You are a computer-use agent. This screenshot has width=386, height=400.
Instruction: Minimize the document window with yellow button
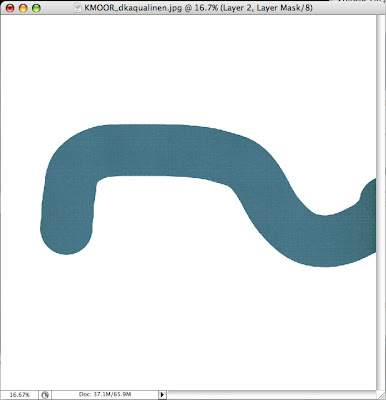click(x=23, y=8)
